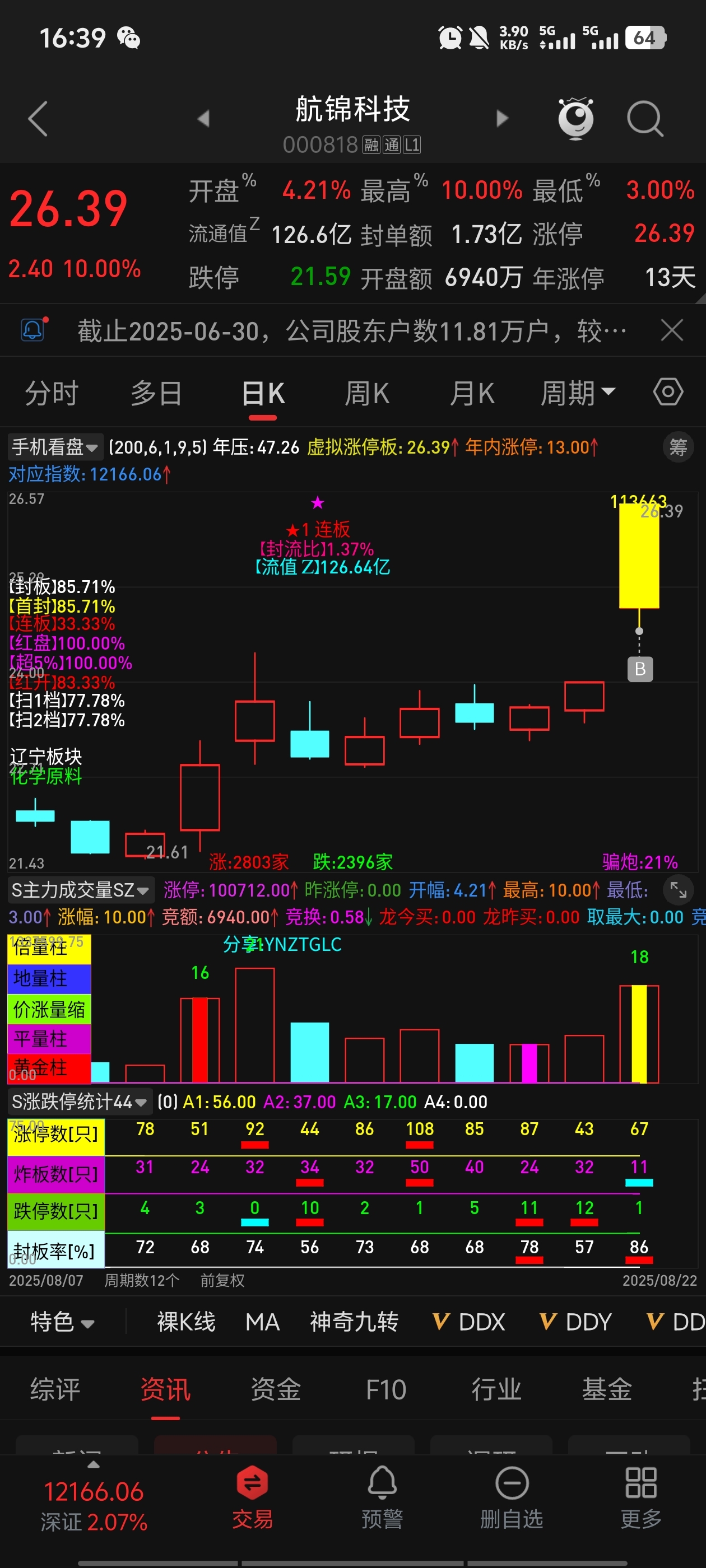Tap the yellow volume bar labeled 18

[x=639, y=1034]
